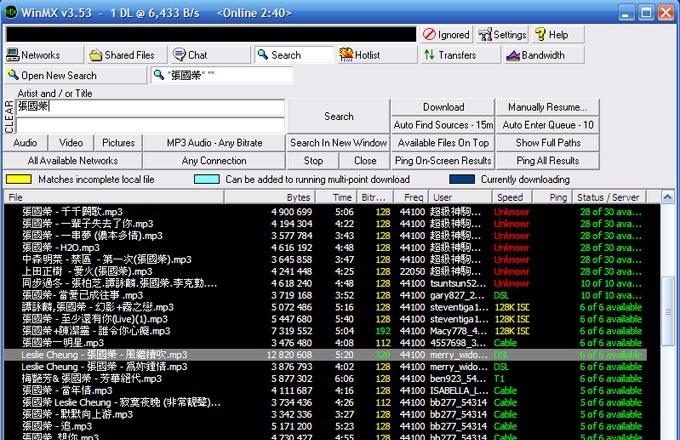This screenshot has height=440, width=680.
Task: Open the MP3 Audio - Any Bitrate selector
Action: pyautogui.click(x=214, y=143)
